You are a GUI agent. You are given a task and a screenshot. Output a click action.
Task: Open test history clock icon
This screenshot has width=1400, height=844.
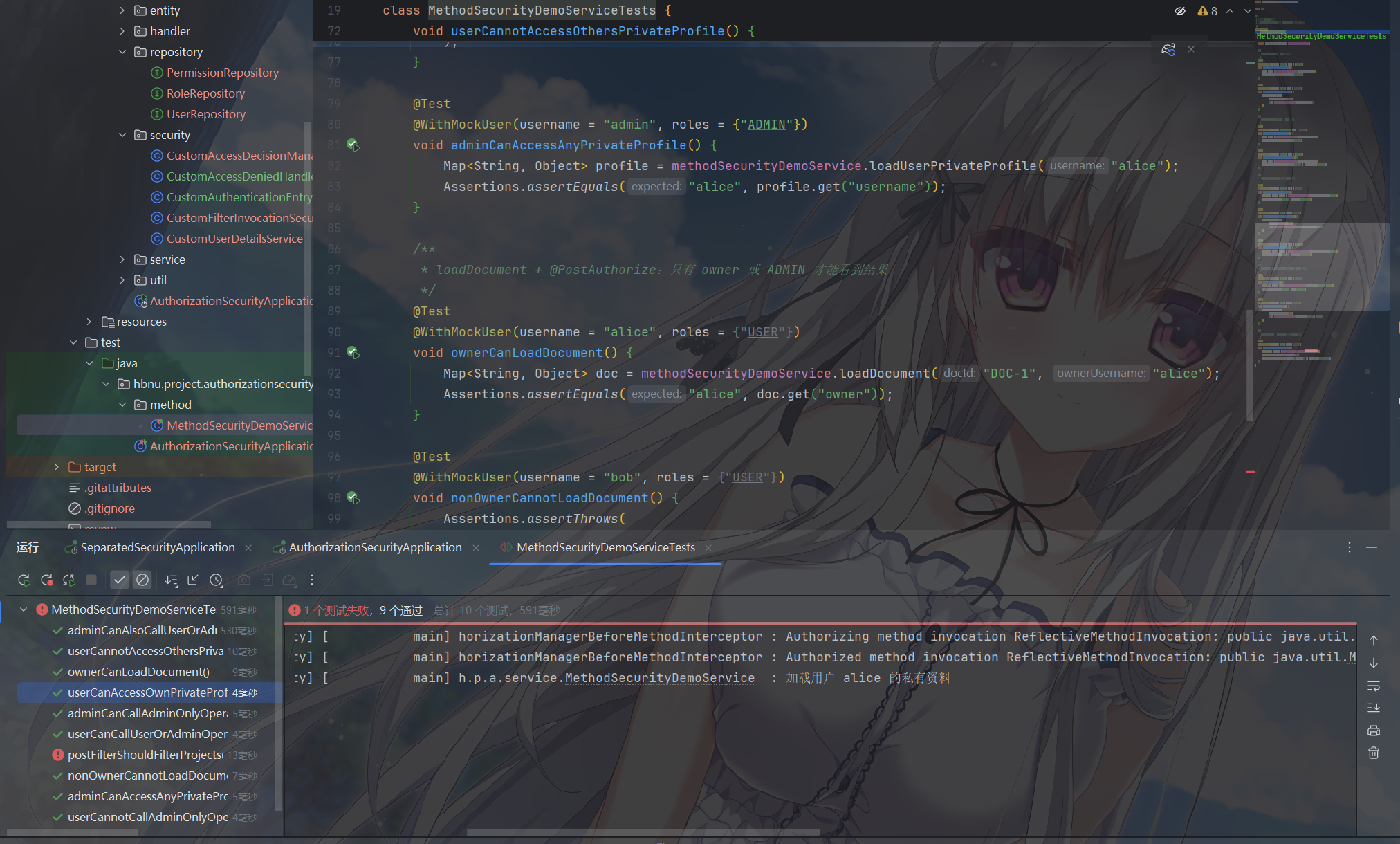point(217,580)
